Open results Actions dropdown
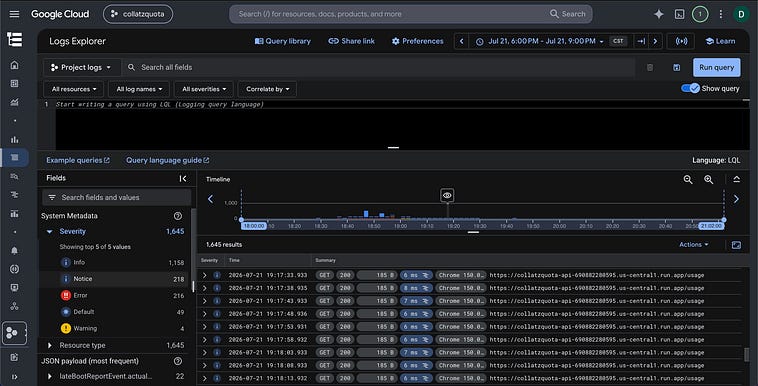 coord(693,245)
